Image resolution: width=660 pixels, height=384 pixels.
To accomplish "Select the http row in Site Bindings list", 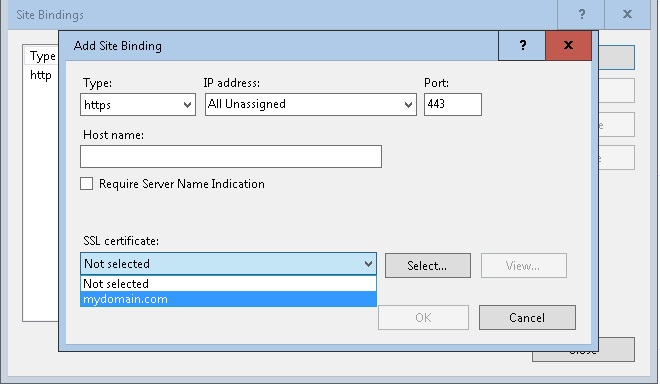I will tap(41, 75).
